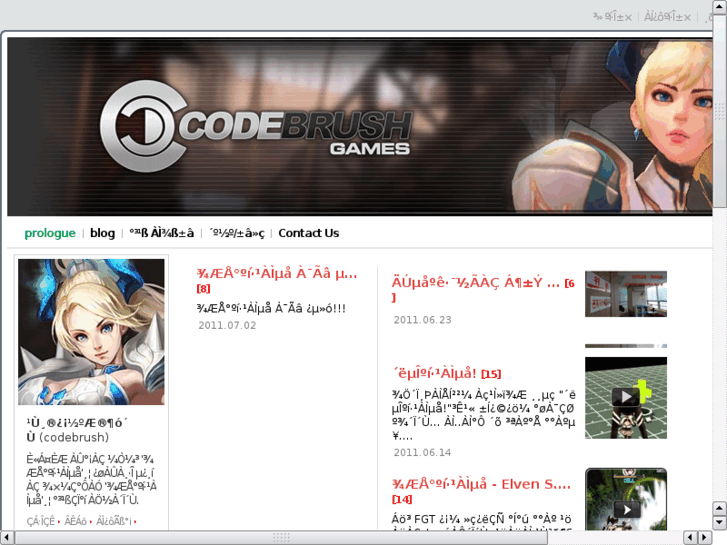Click first top-right header link

(612, 17)
